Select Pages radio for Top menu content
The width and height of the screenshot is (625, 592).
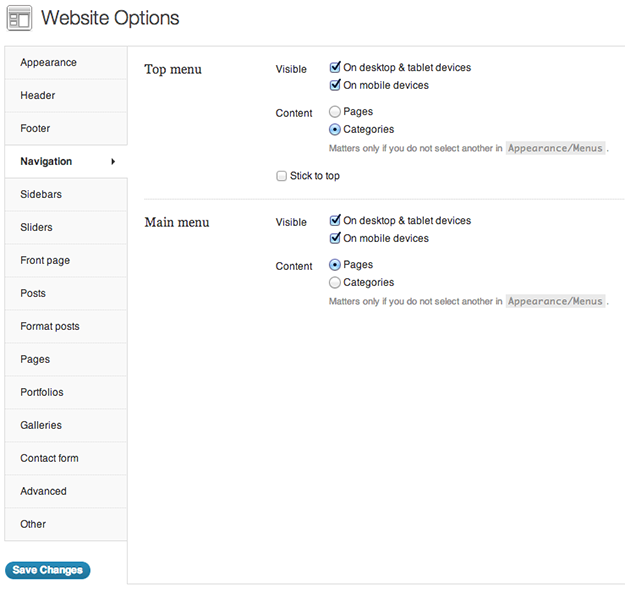(335, 112)
